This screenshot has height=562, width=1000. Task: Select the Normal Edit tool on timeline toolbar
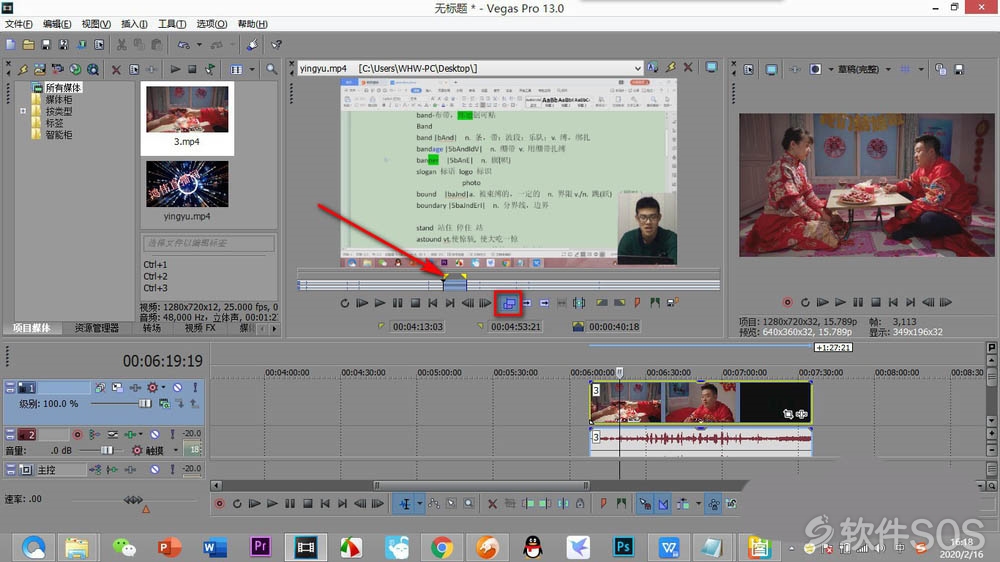pos(405,504)
